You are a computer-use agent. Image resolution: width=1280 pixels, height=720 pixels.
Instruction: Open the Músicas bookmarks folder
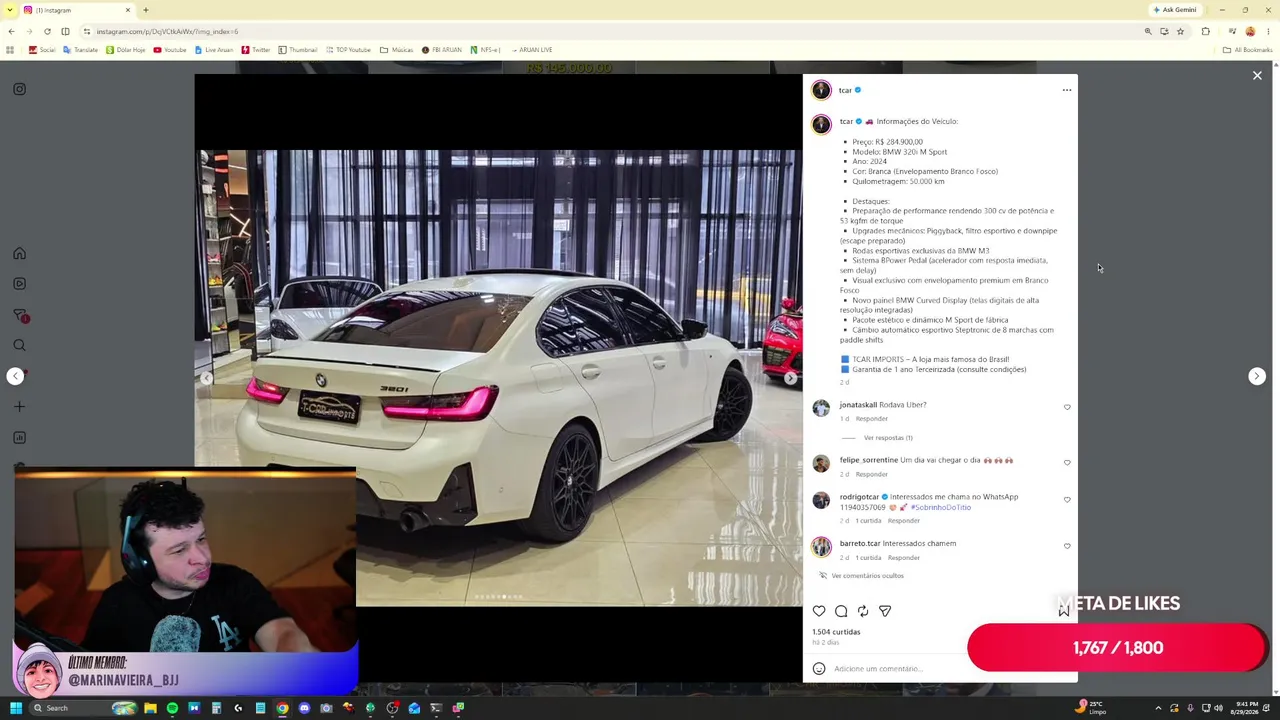coord(396,50)
